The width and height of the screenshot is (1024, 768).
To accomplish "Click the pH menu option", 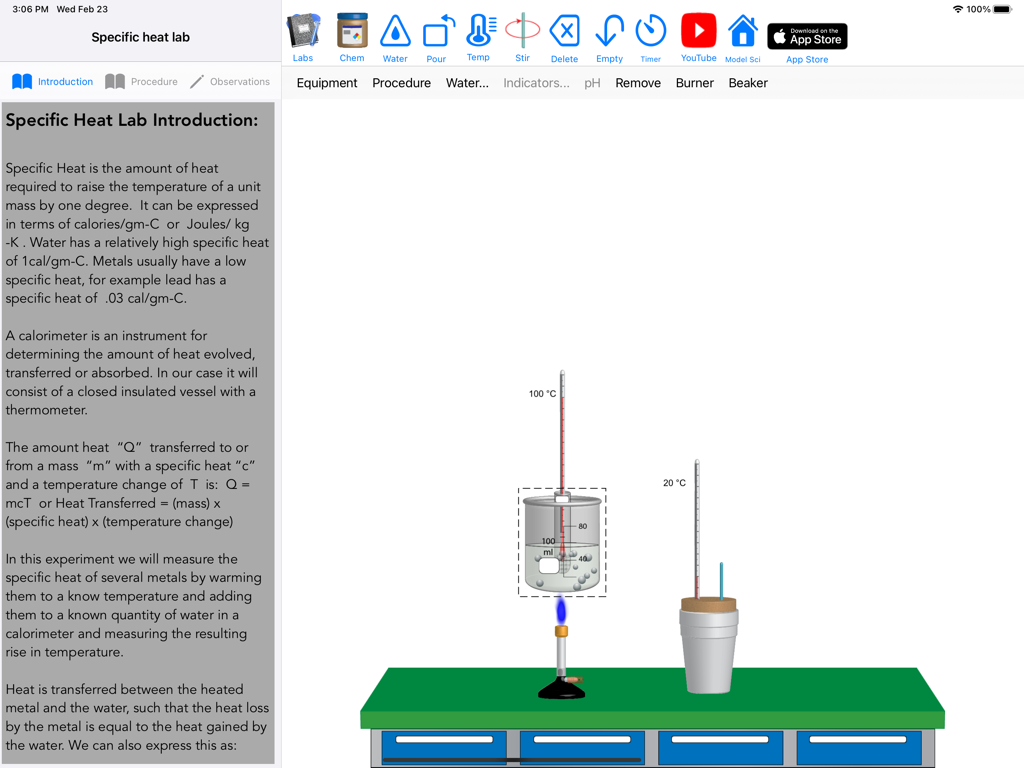I will tap(592, 83).
